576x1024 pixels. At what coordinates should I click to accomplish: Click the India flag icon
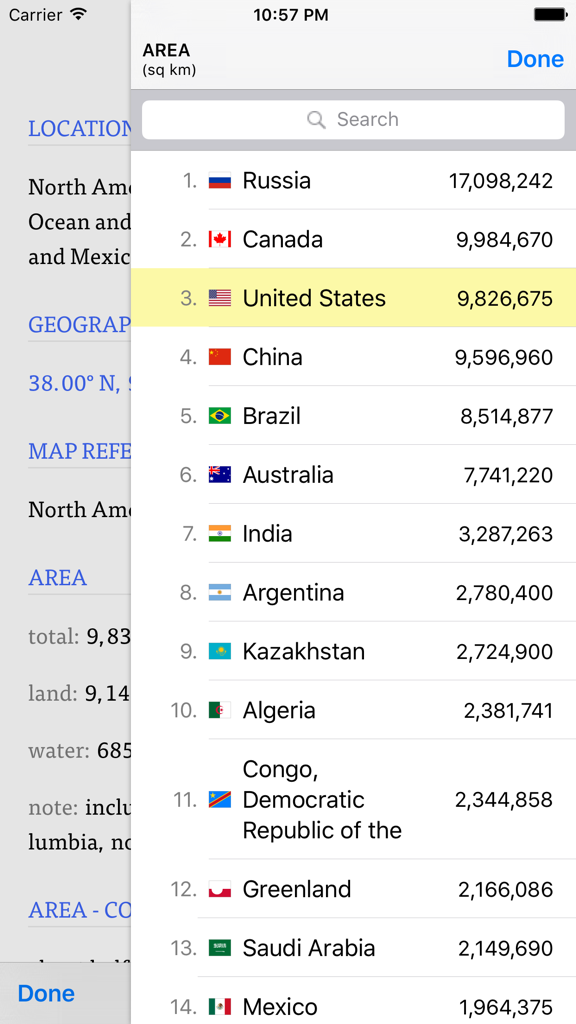point(221,534)
